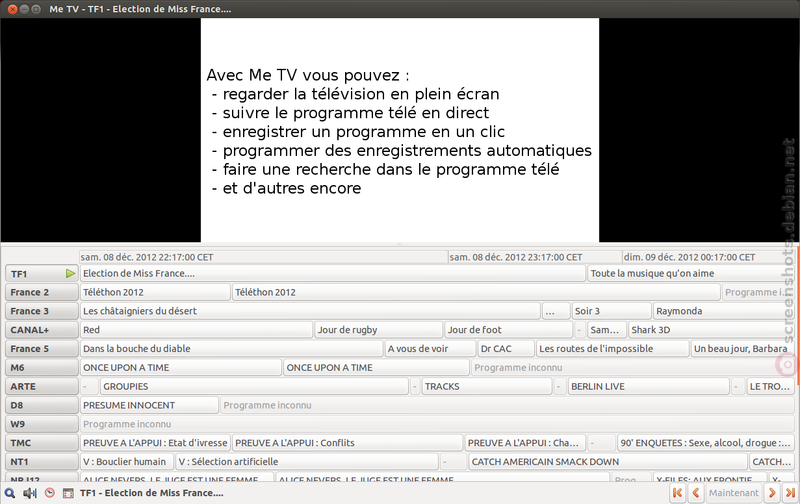Select 'PRESUME INNOCENT' programme
The width and height of the screenshot is (800, 504).
(x=149, y=406)
